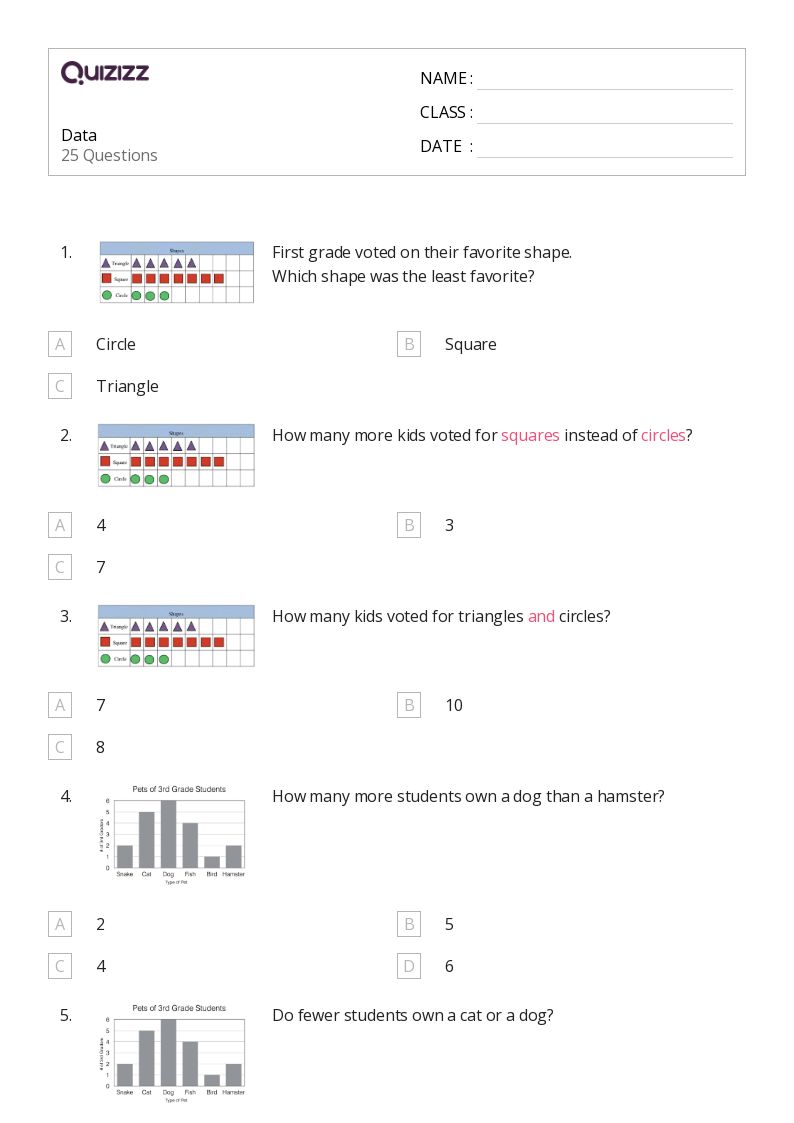Click the DATE input line
Image resolution: width=794 pixels, height=1123 pixels.
(605, 147)
